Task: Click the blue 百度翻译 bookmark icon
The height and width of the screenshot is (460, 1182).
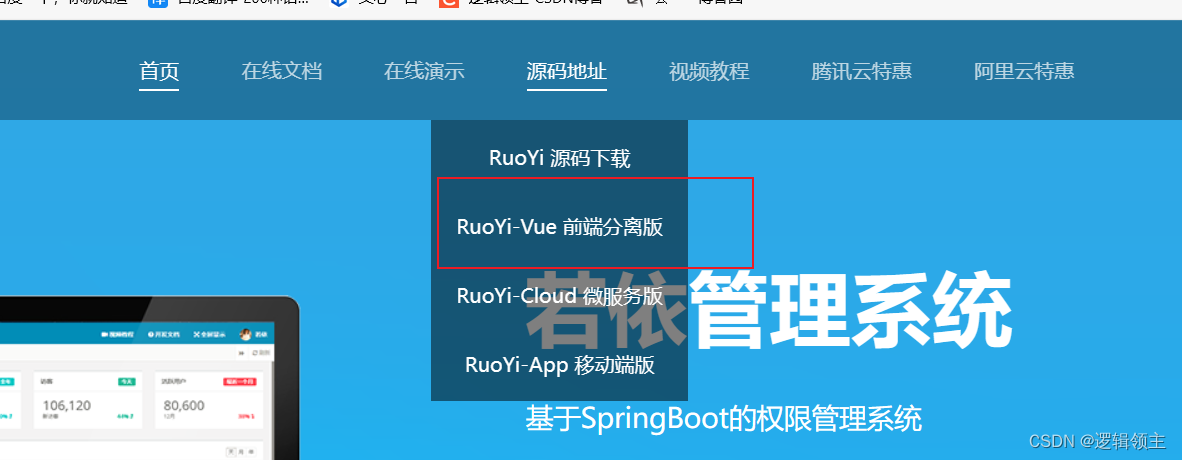Action: 158,2
